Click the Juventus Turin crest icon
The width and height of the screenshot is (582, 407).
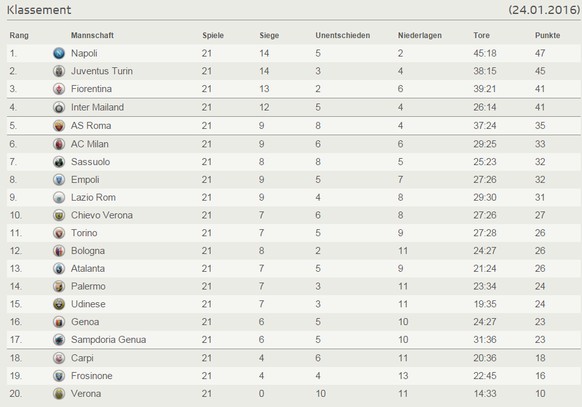coord(59,71)
